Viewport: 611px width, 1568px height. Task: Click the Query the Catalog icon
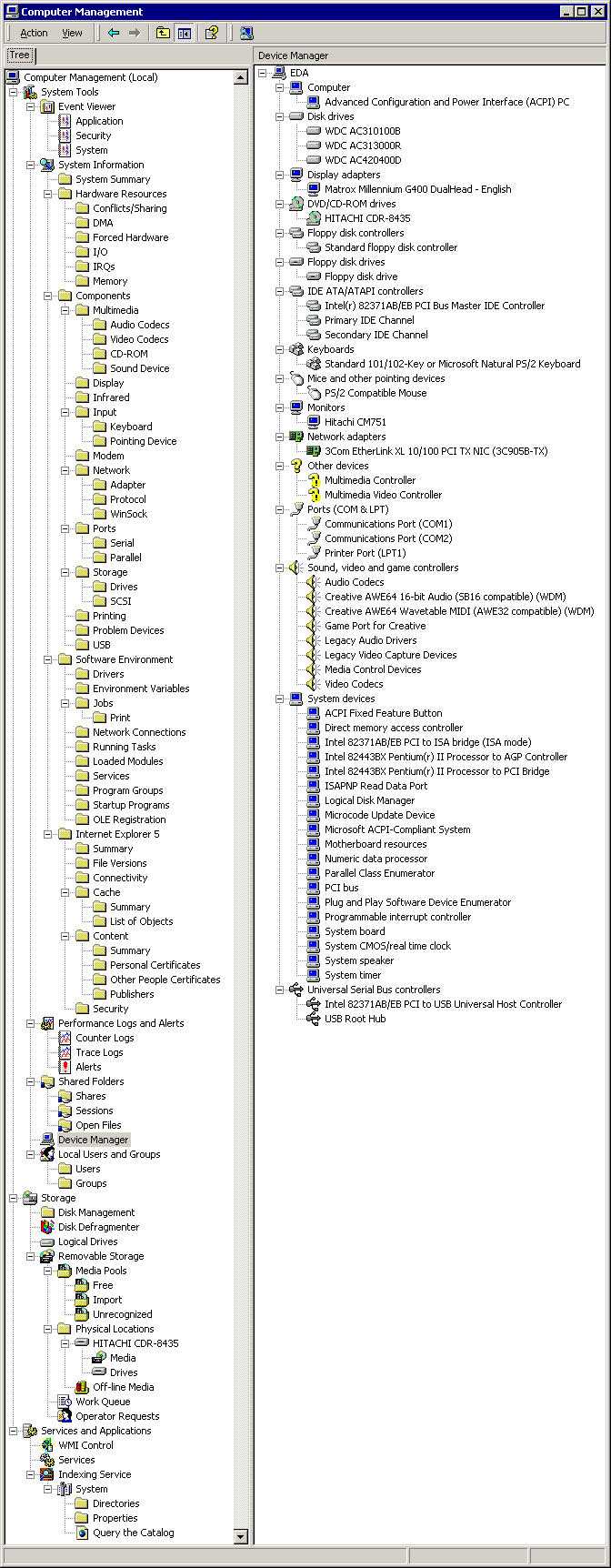pyautogui.click(x=82, y=1533)
